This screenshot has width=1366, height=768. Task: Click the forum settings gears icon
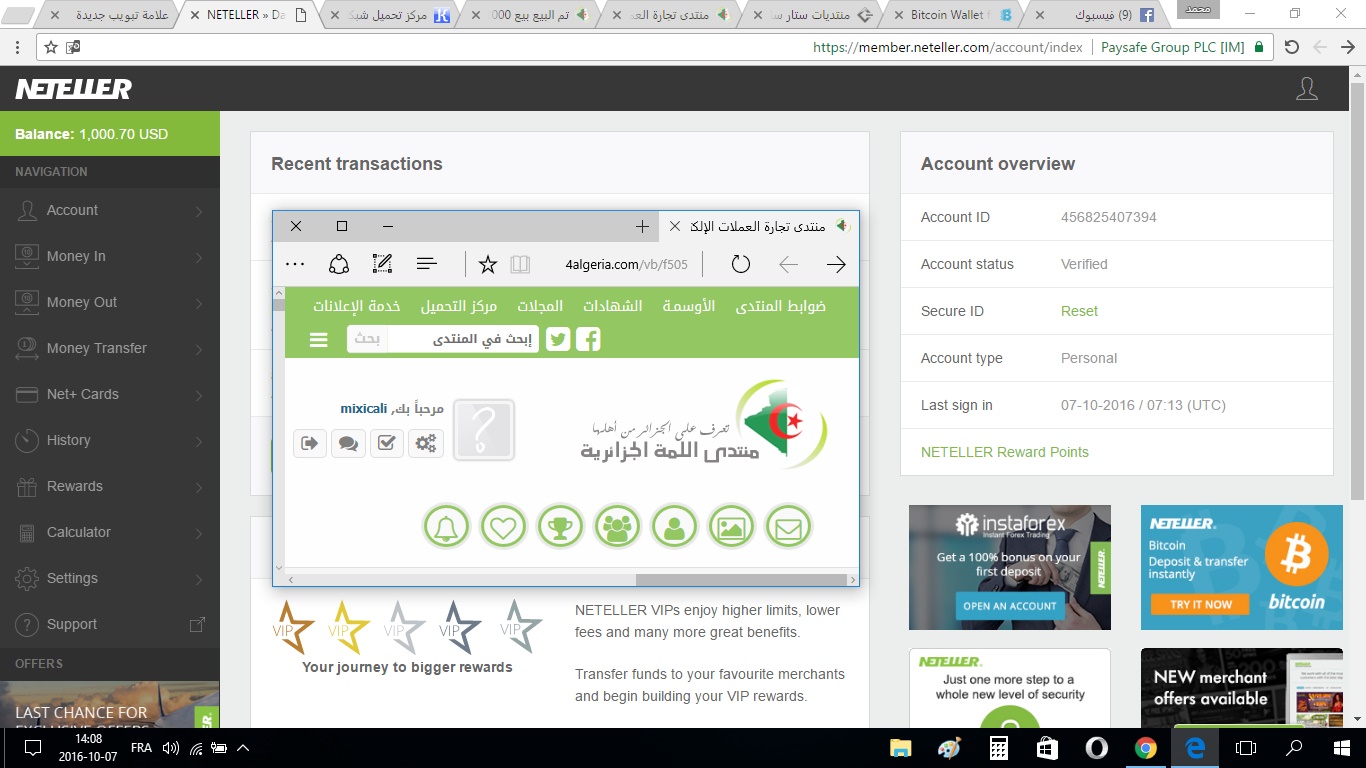coord(426,443)
